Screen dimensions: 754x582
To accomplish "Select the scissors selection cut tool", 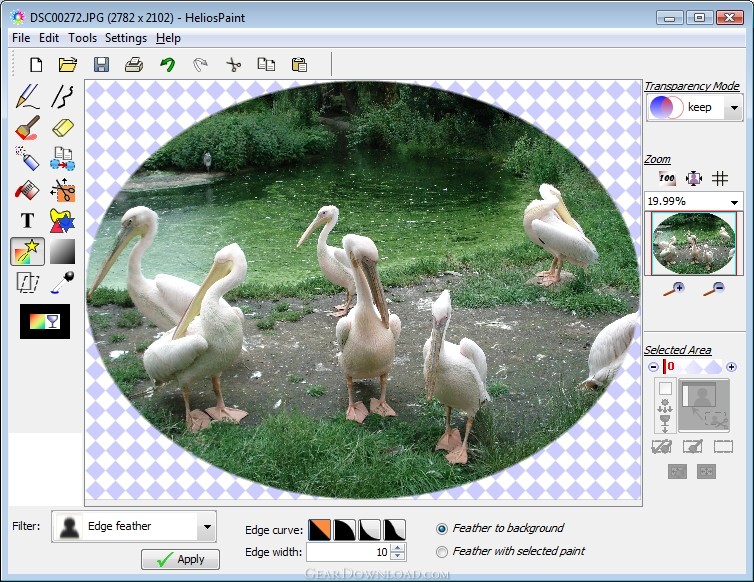I will (63, 190).
